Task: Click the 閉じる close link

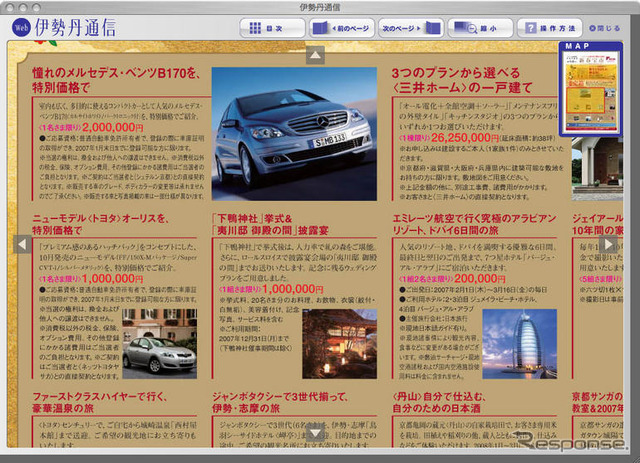Action: click(x=604, y=28)
